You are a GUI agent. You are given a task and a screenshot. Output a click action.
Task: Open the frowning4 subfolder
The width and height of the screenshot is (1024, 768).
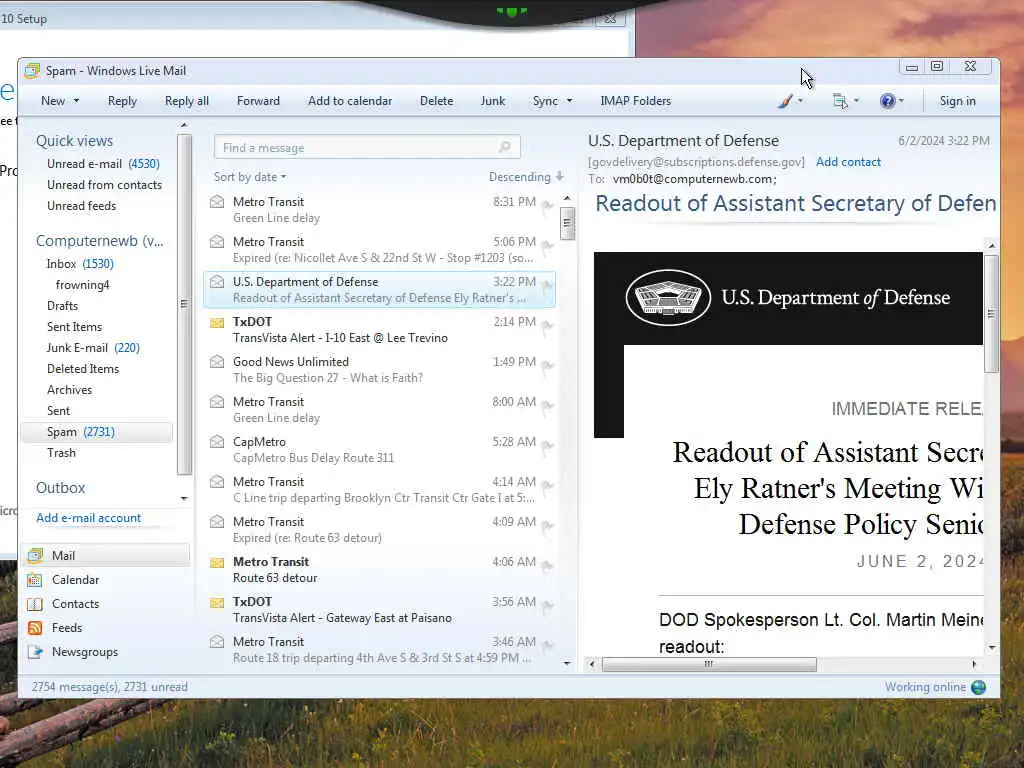point(82,285)
